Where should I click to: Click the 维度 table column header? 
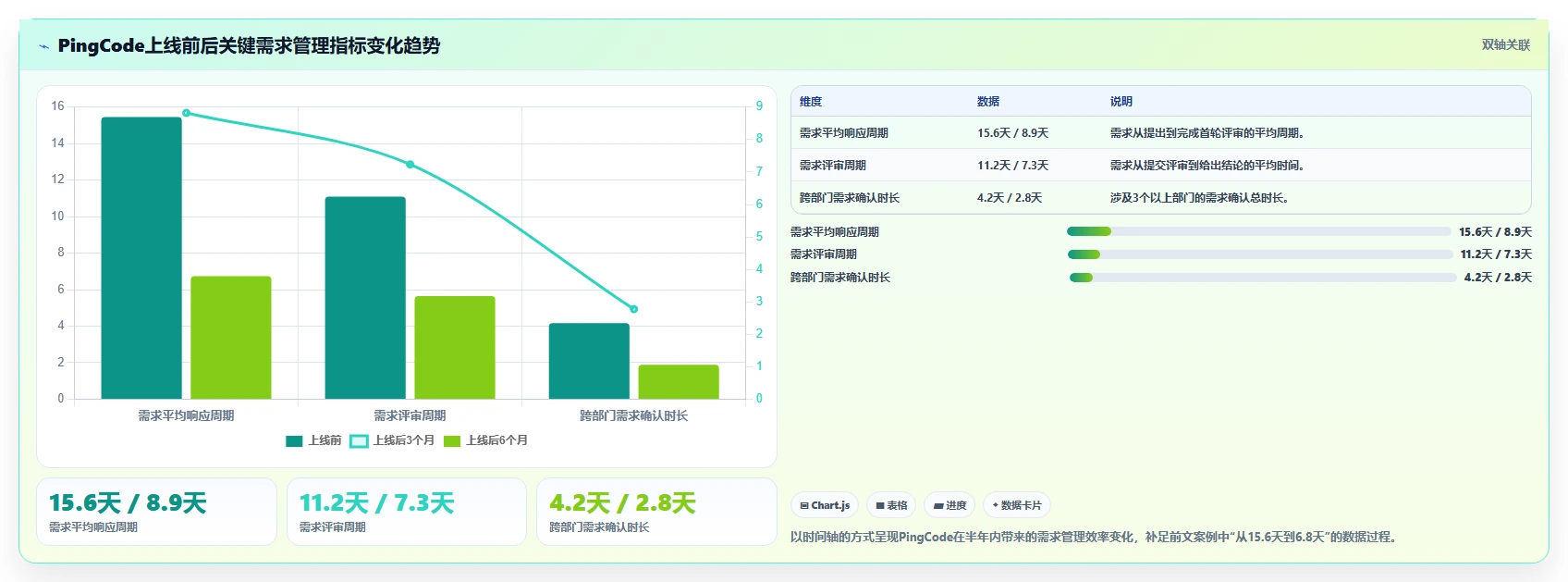(x=811, y=102)
